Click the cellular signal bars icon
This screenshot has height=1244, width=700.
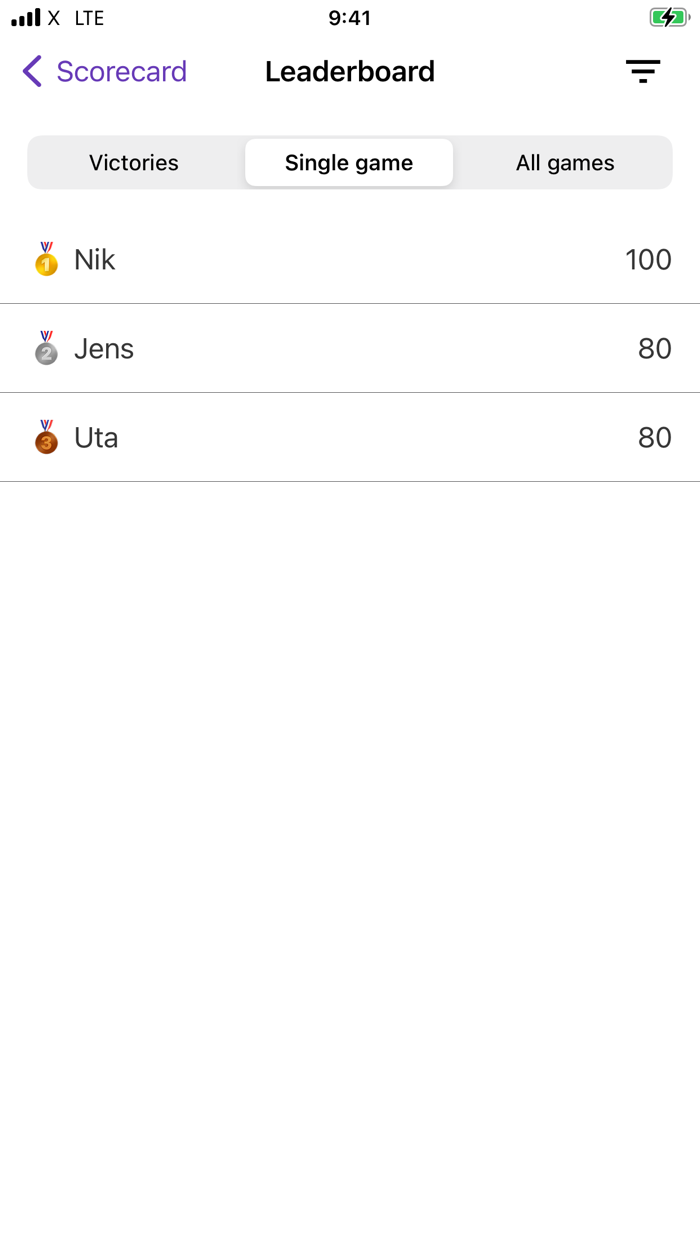[25, 16]
